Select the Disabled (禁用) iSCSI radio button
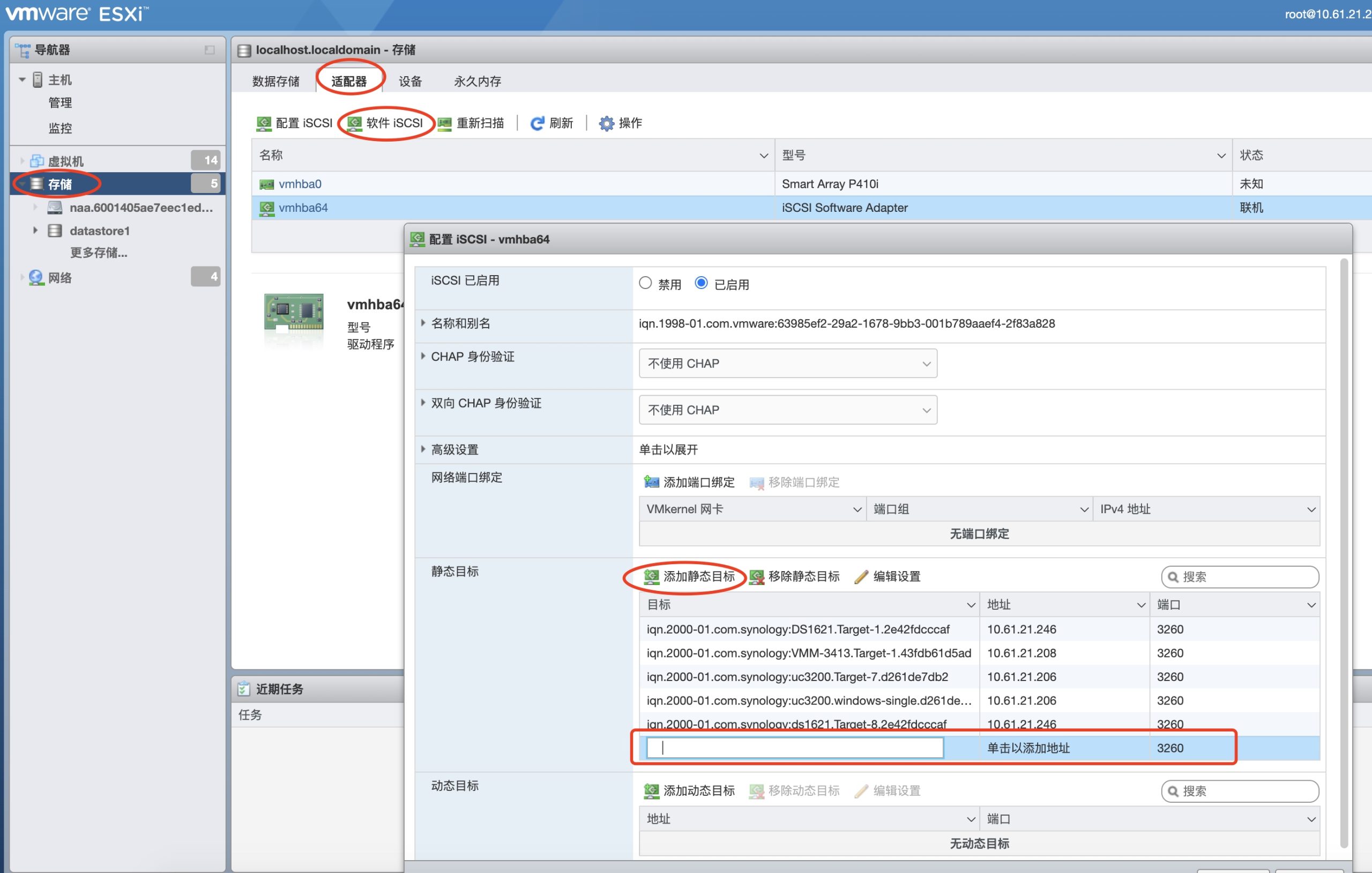This screenshot has height=873, width=1372. (x=645, y=283)
